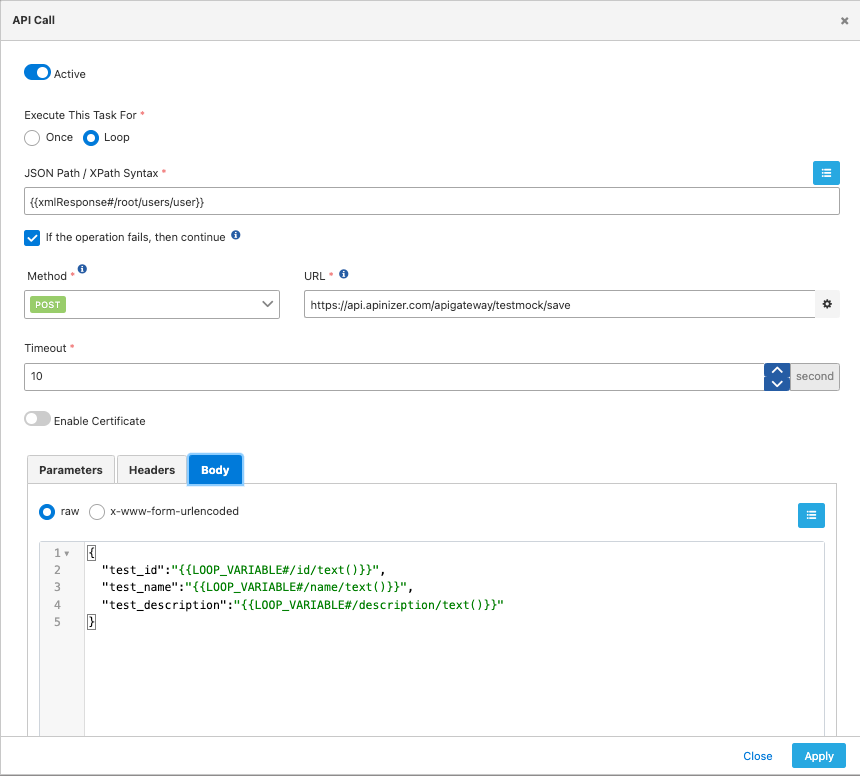Select x-www-form-urlencoded body type

tap(97, 511)
